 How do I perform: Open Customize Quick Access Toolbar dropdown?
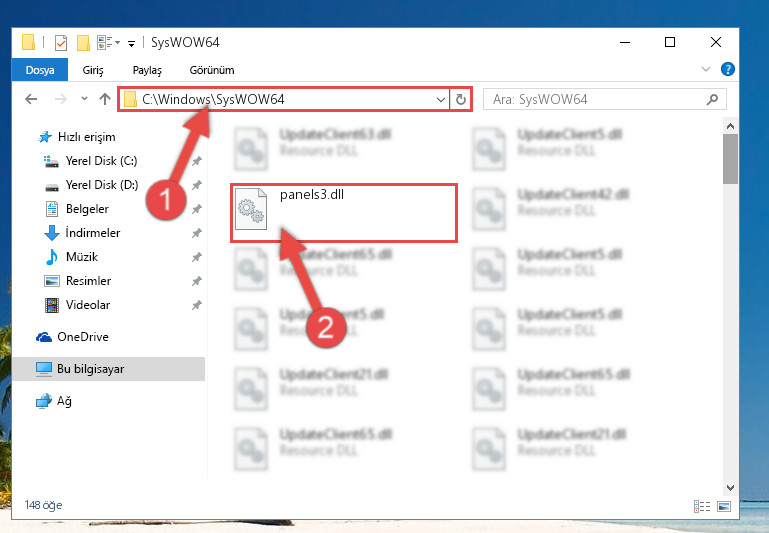pos(131,44)
